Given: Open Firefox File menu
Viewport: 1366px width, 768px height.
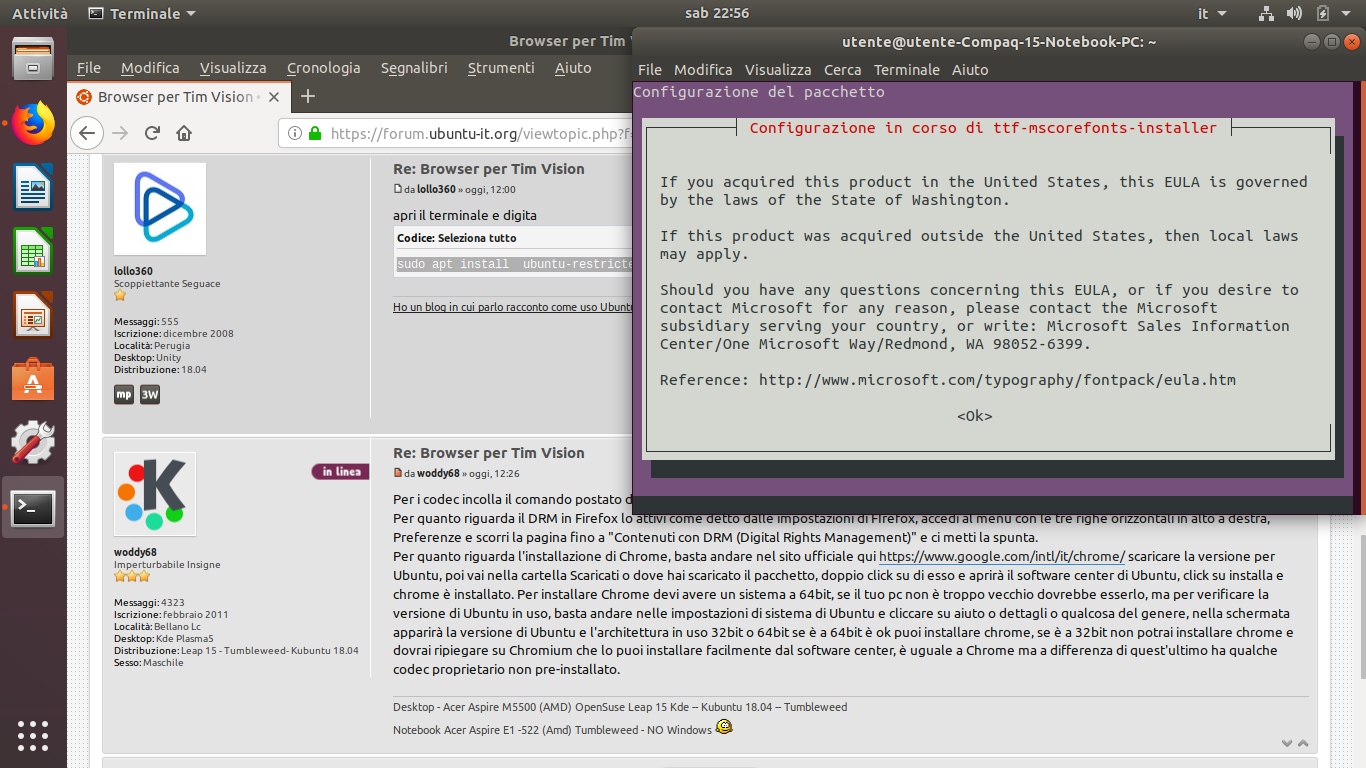Looking at the screenshot, I should pyautogui.click(x=89, y=68).
